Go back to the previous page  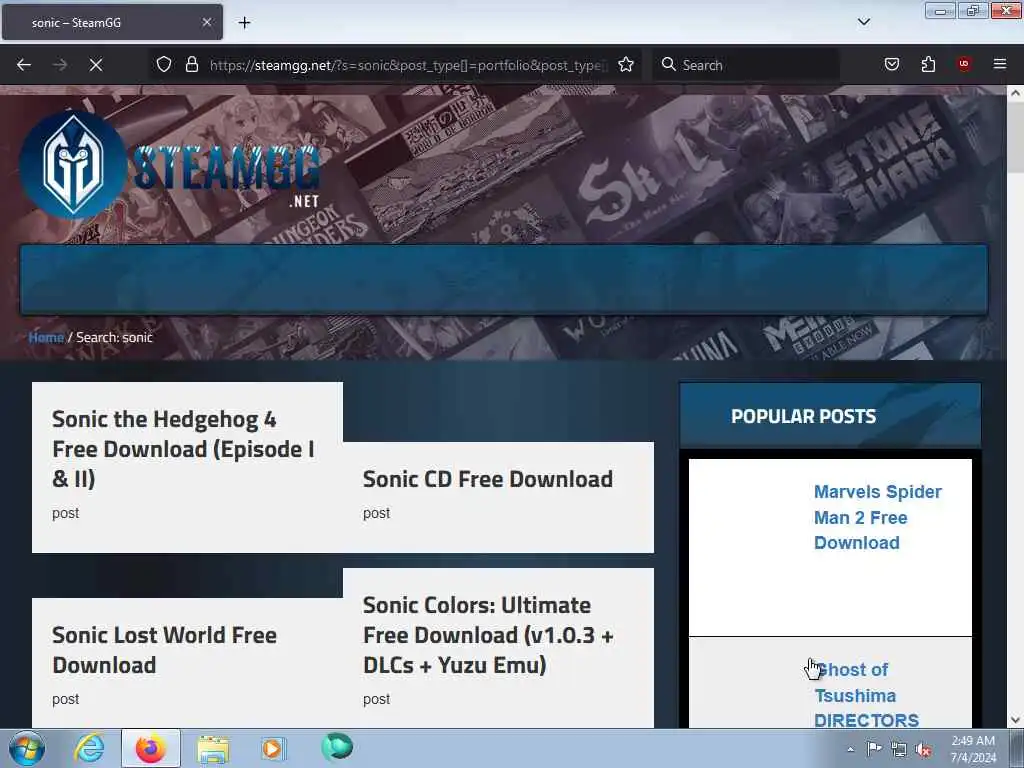point(24,65)
